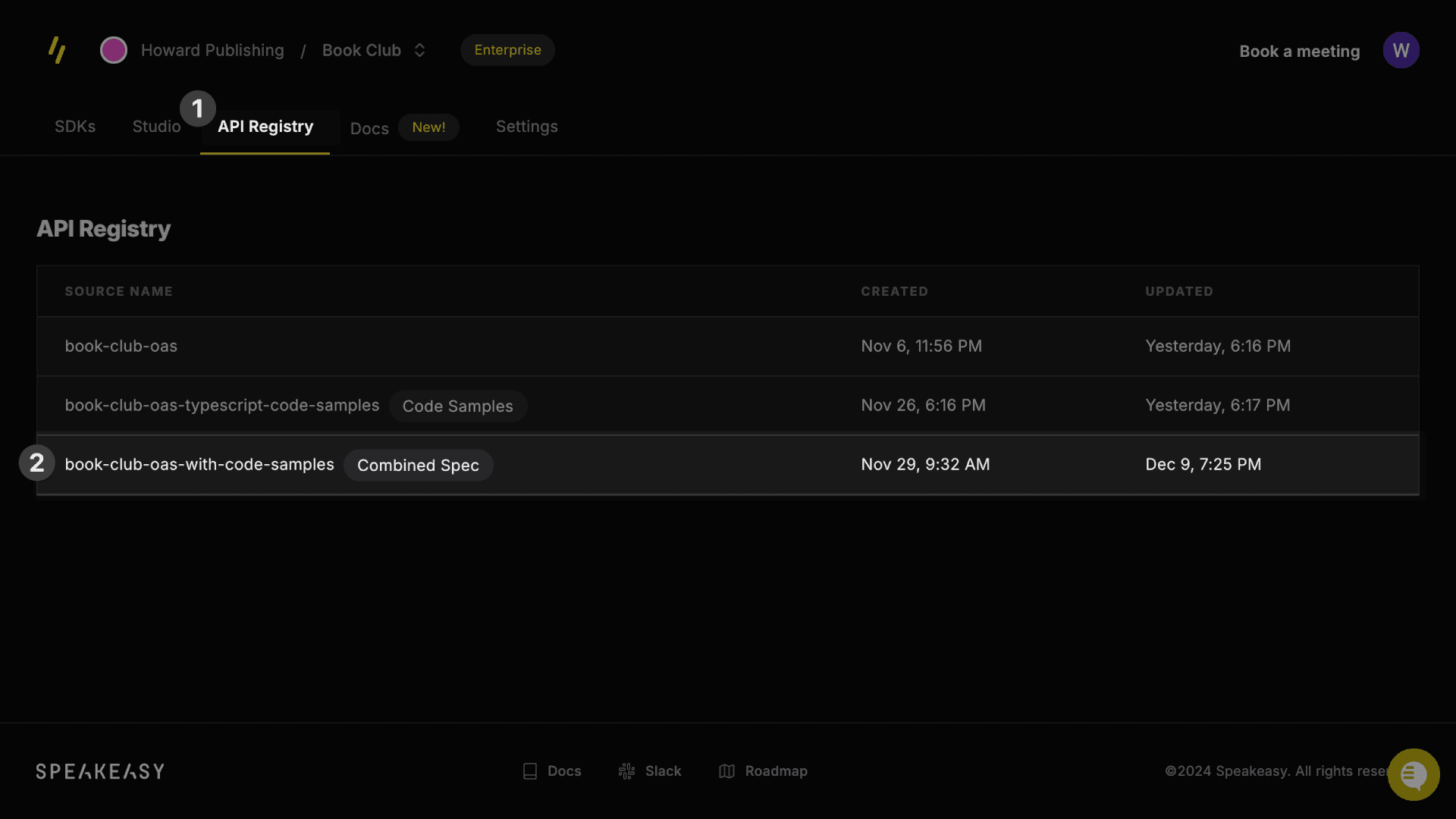Open the book-club-oas source row
Viewport: 1456px width, 819px height.
point(728,347)
